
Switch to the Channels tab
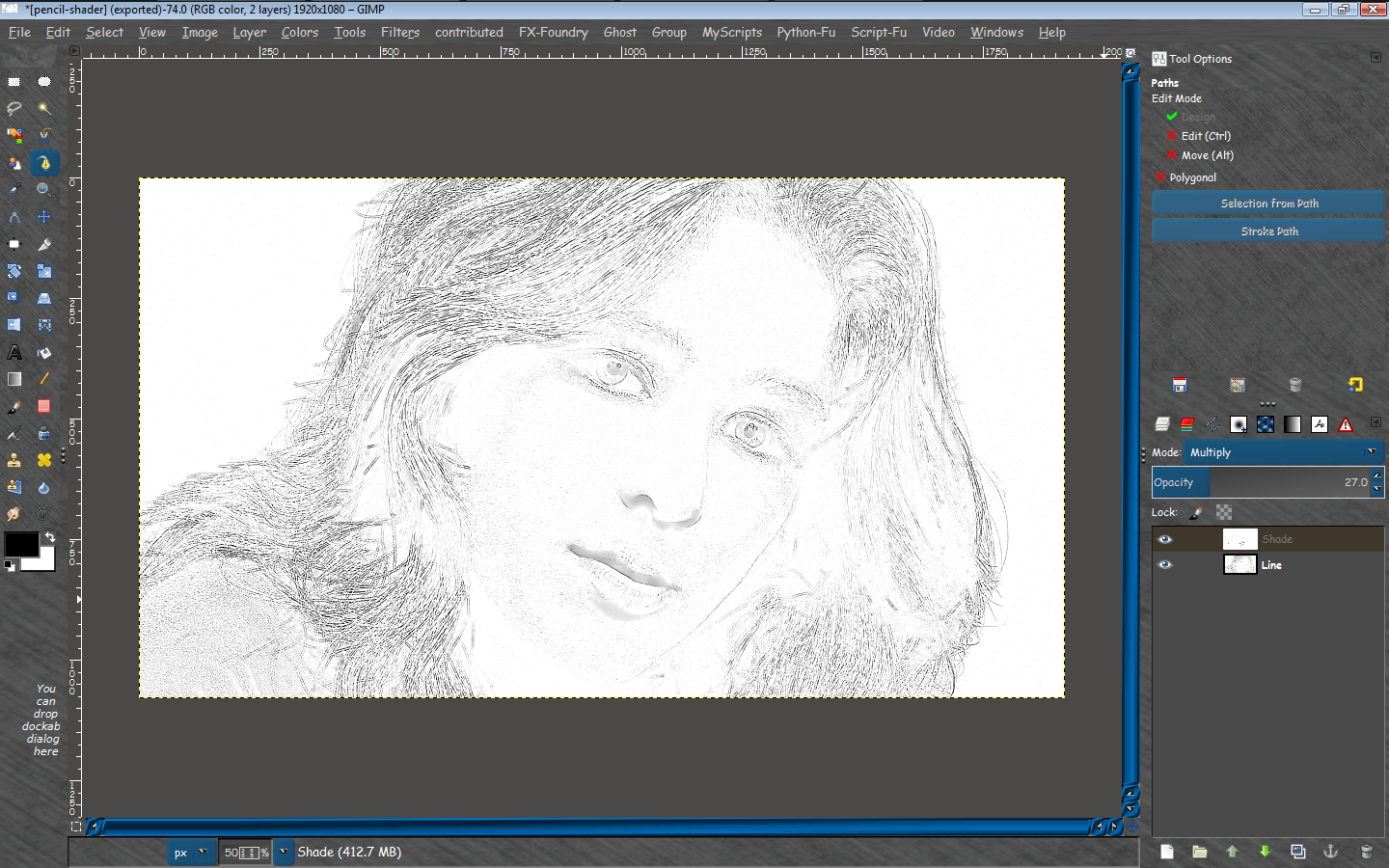pyautogui.click(x=1187, y=424)
